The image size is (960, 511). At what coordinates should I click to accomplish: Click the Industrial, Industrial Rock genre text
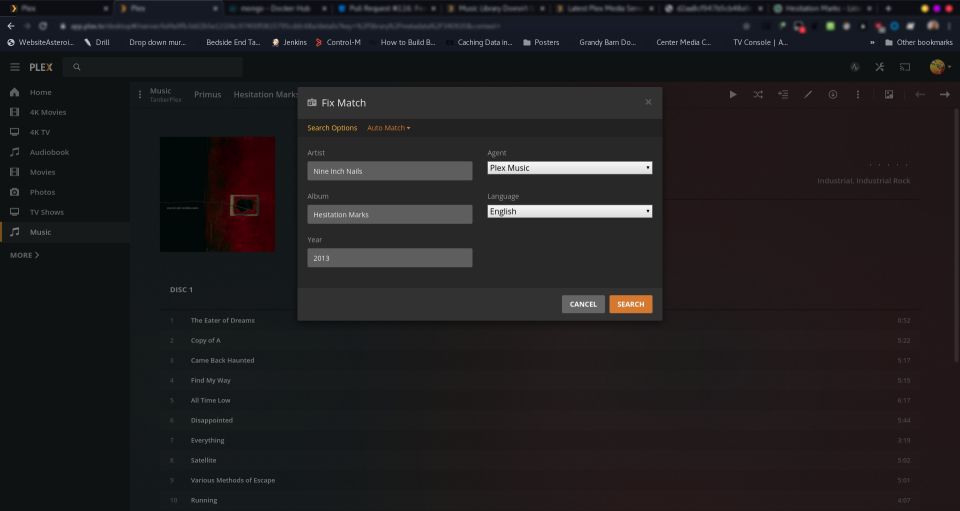(863, 181)
